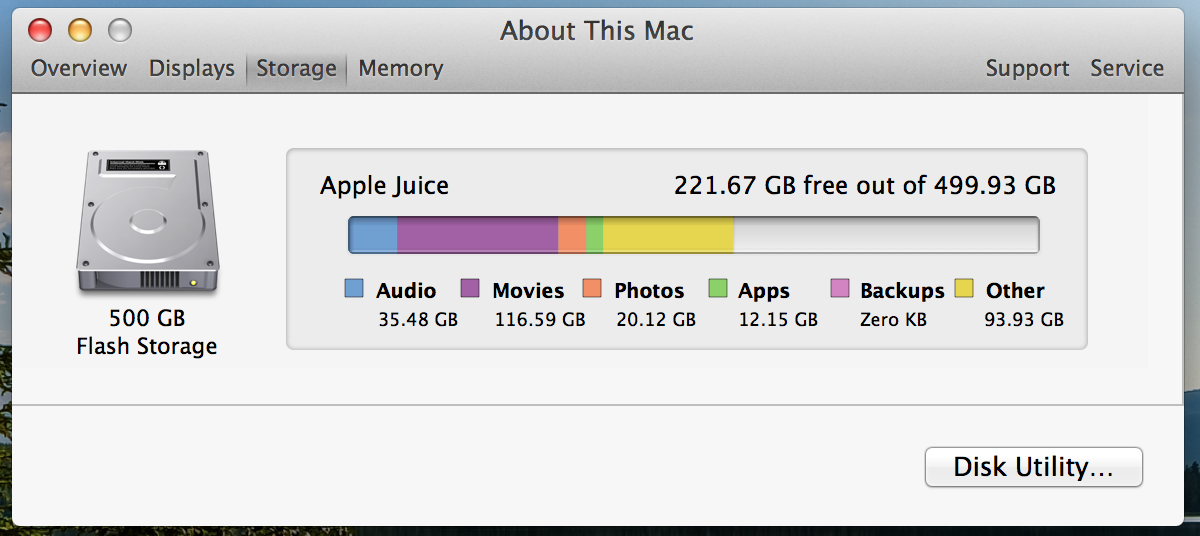The image size is (1200, 536).
Task: Select the Storage tab
Action: [x=296, y=69]
